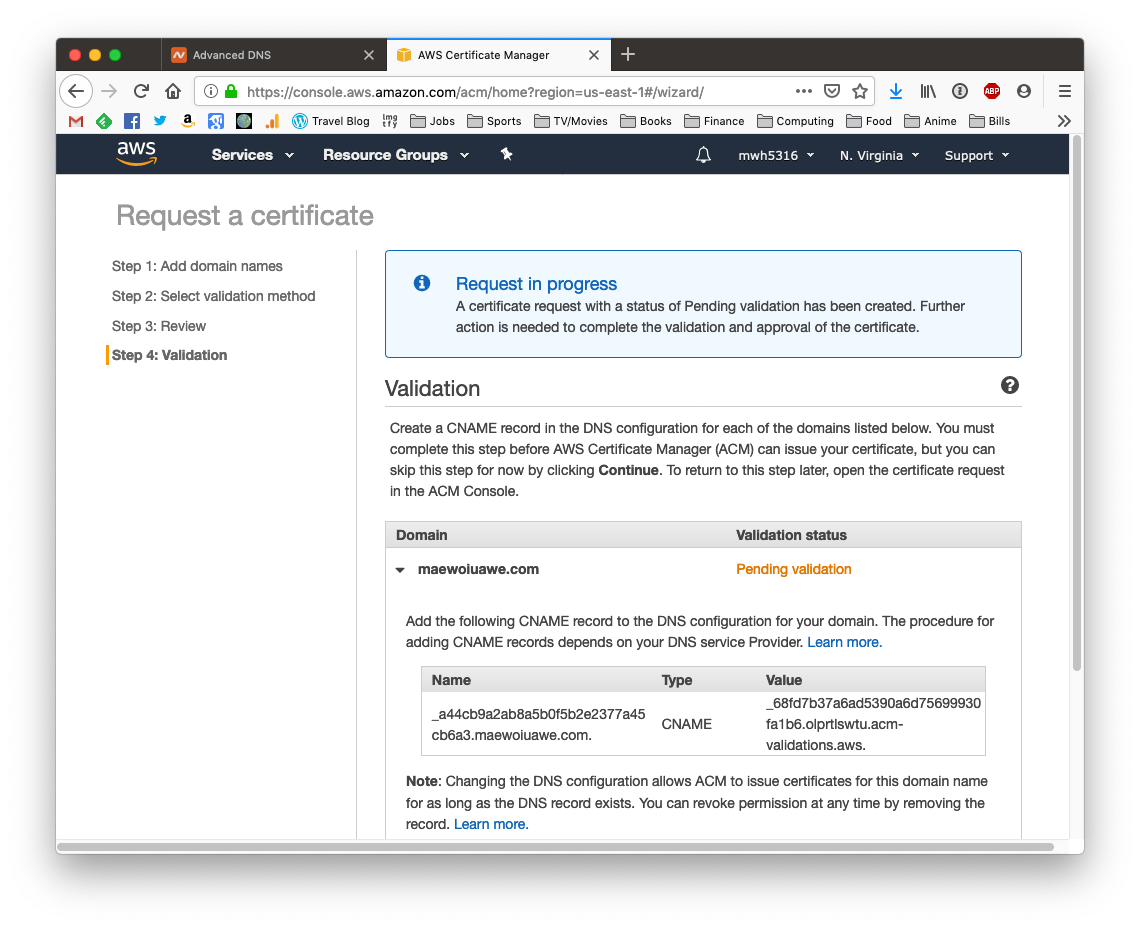The image size is (1140, 928).
Task: Click the site information icon in address bar
Action: (x=211, y=92)
